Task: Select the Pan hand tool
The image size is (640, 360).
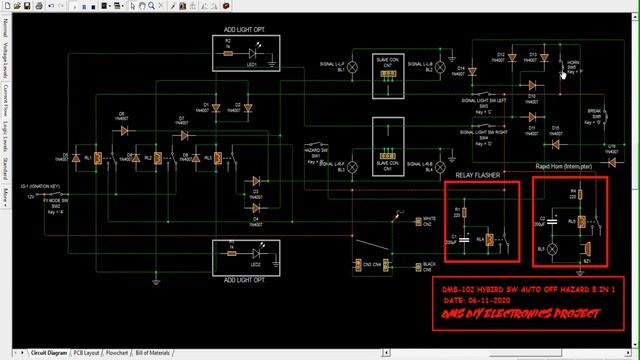Action: click(x=142, y=6)
